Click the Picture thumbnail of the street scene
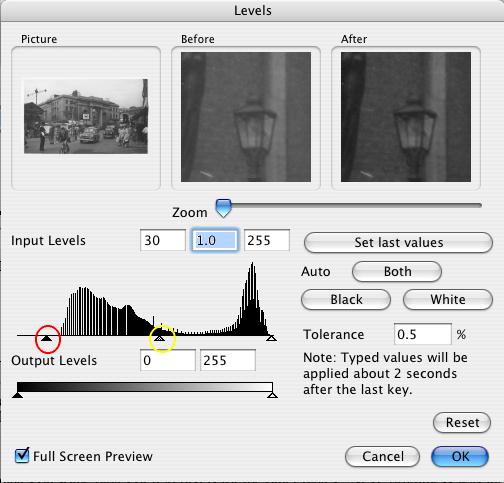504x483 pixels. [86, 116]
